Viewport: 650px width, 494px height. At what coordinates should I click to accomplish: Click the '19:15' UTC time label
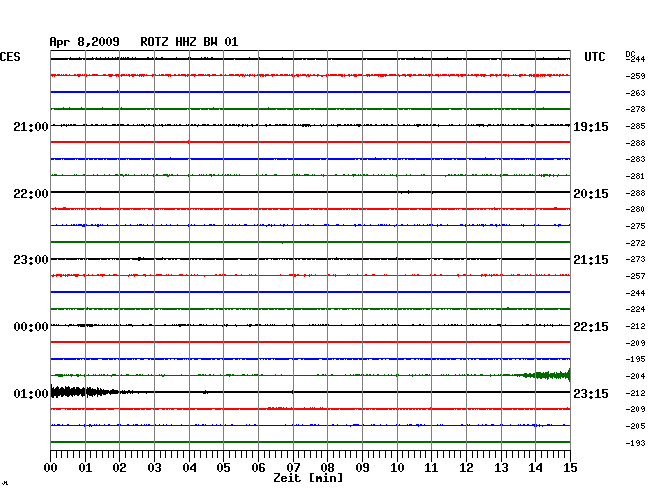pyautogui.click(x=591, y=127)
